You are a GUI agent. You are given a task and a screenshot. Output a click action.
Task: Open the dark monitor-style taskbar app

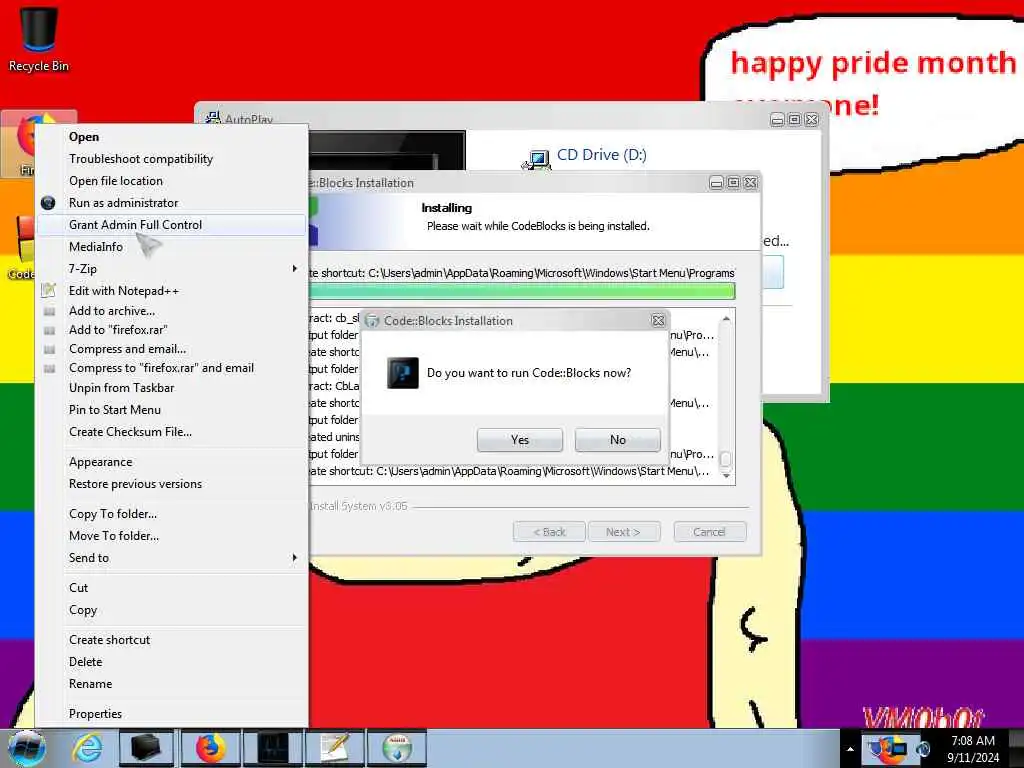click(x=273, y=748)
